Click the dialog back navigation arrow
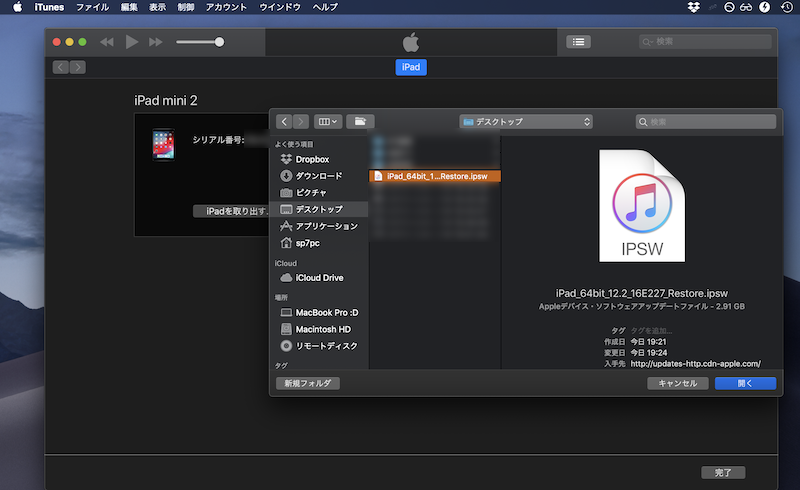This screenshot has width=800, height=490. point(285,121)
